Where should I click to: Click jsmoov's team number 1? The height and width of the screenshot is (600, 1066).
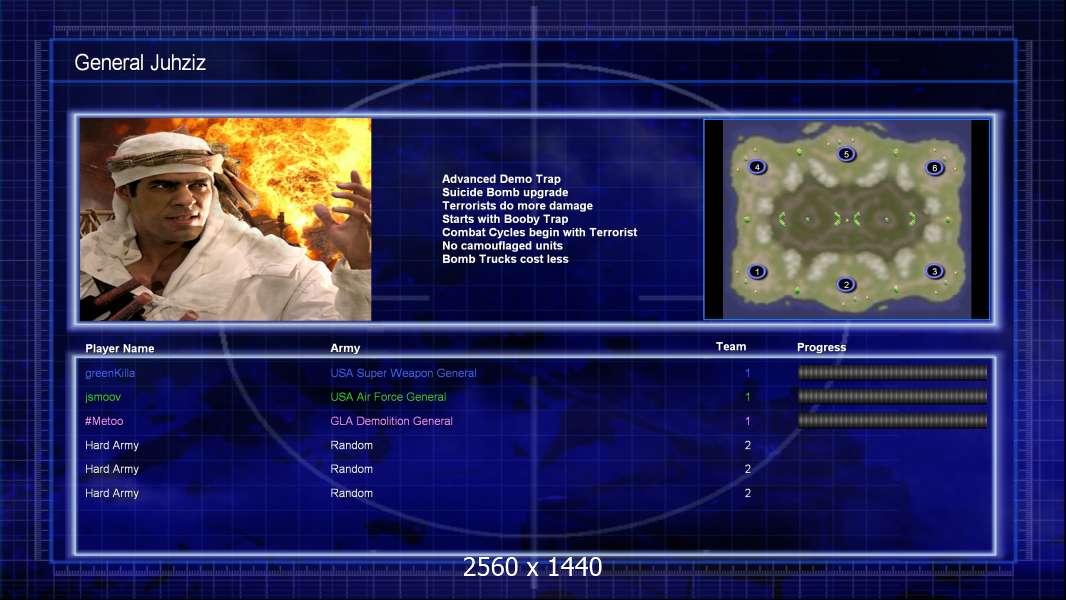click(x=747, y=397)
